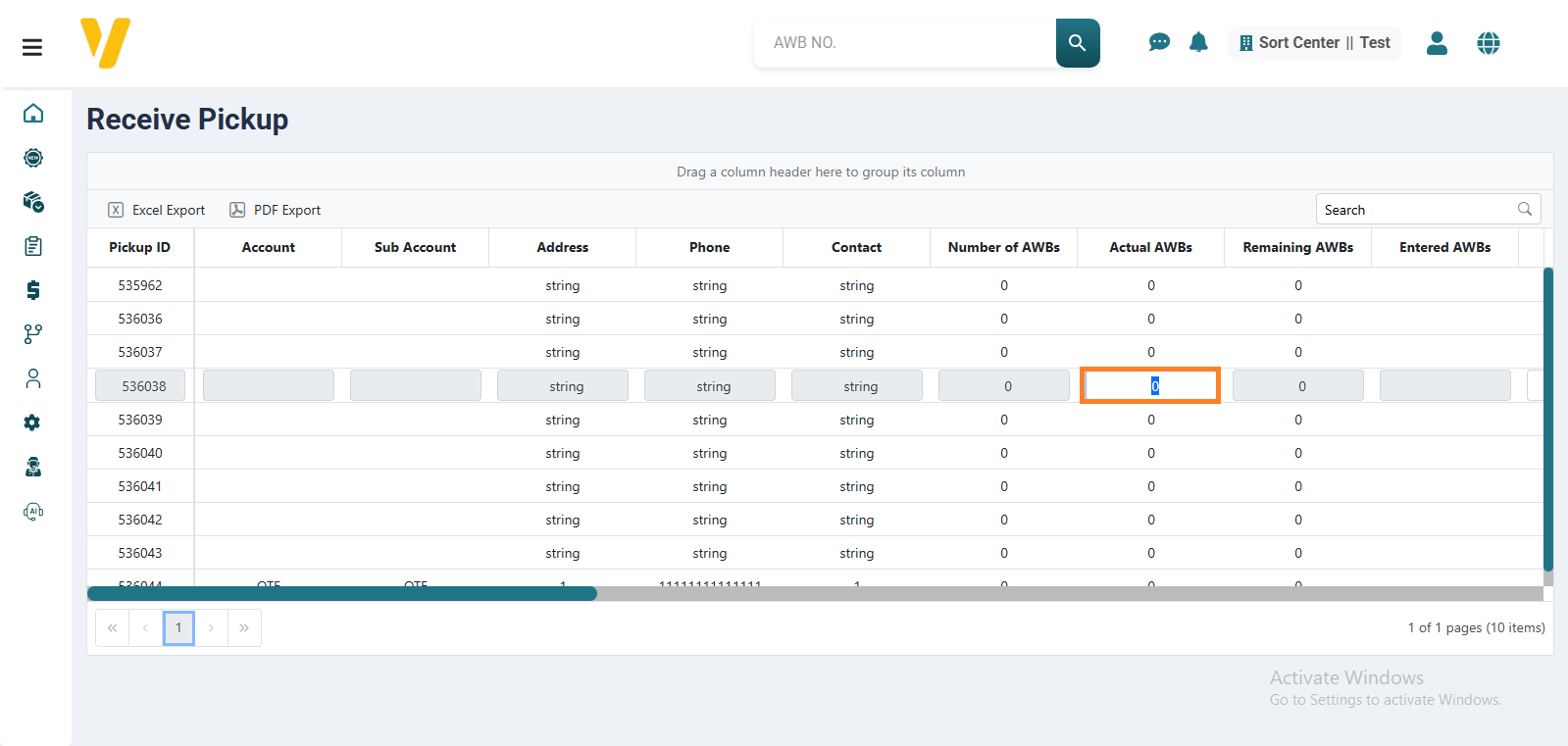Export table with Excel Export
This screenshot has height=746, width=1568.
point(157,210)
